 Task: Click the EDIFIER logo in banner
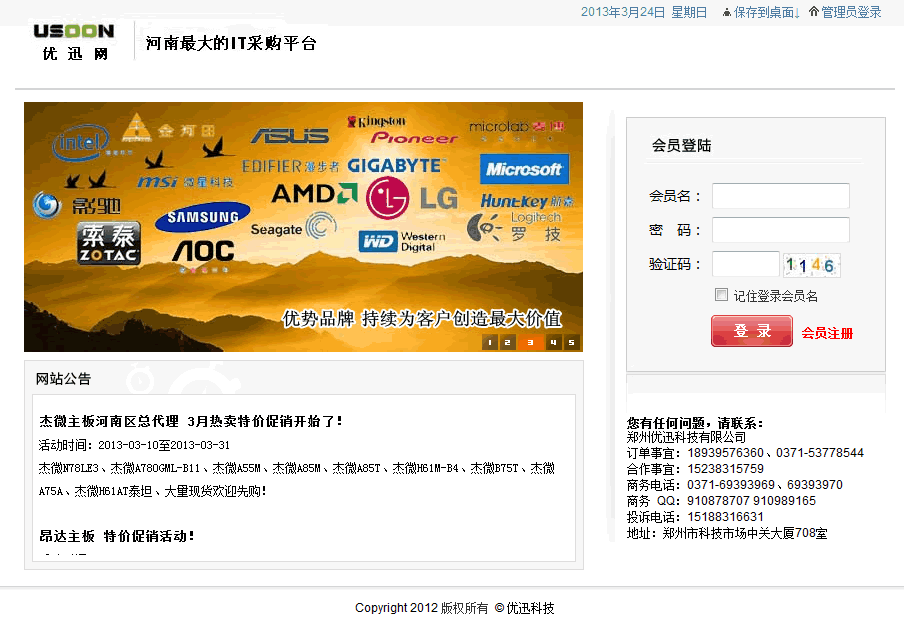pyautogui.click(x=291, y=167)
